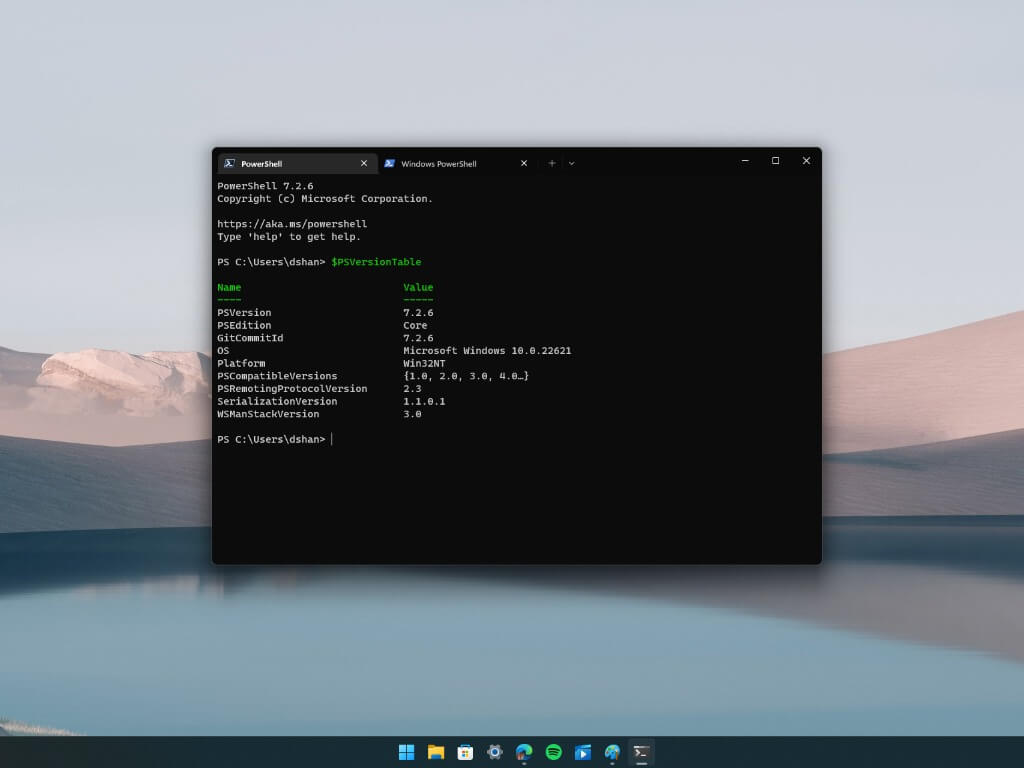Launch Spotify from the taskbar
The height and width of the screenshot is (768, 1024).
(553, 752)
